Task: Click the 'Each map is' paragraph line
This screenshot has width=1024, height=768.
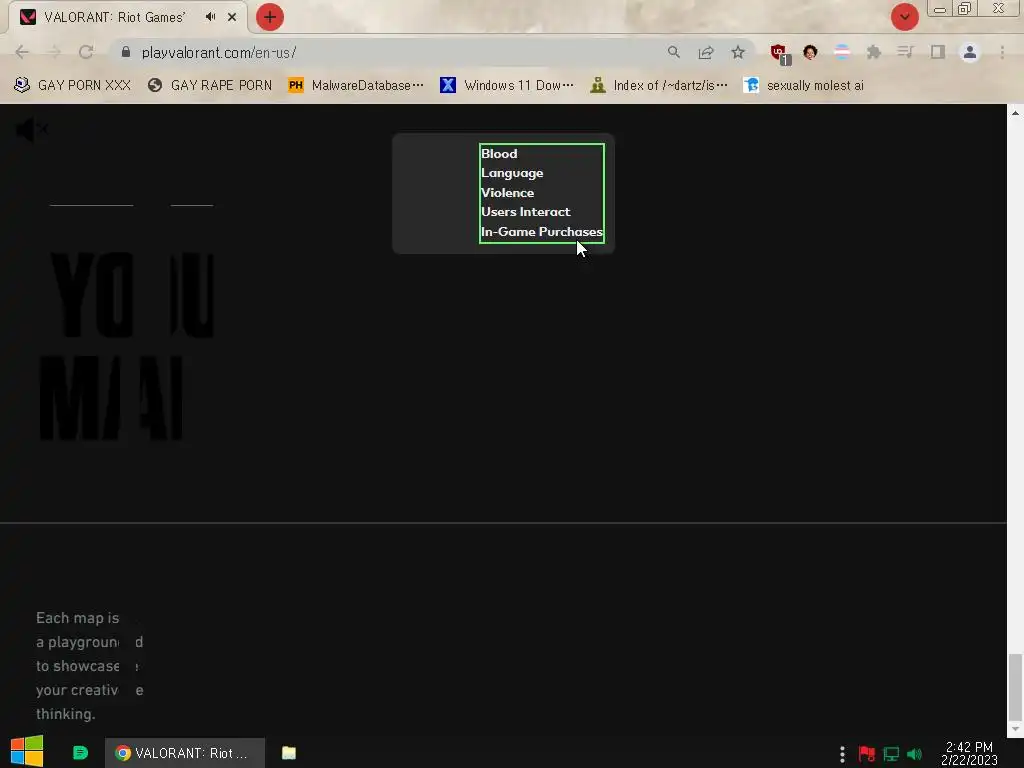Action: pos(78,618)
